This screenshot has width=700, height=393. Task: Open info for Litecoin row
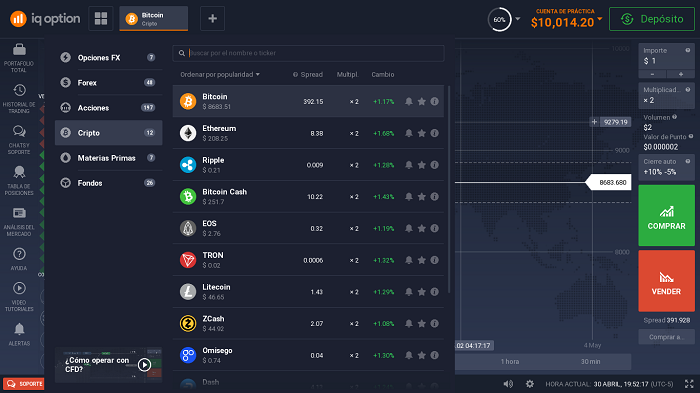(434, 292)
